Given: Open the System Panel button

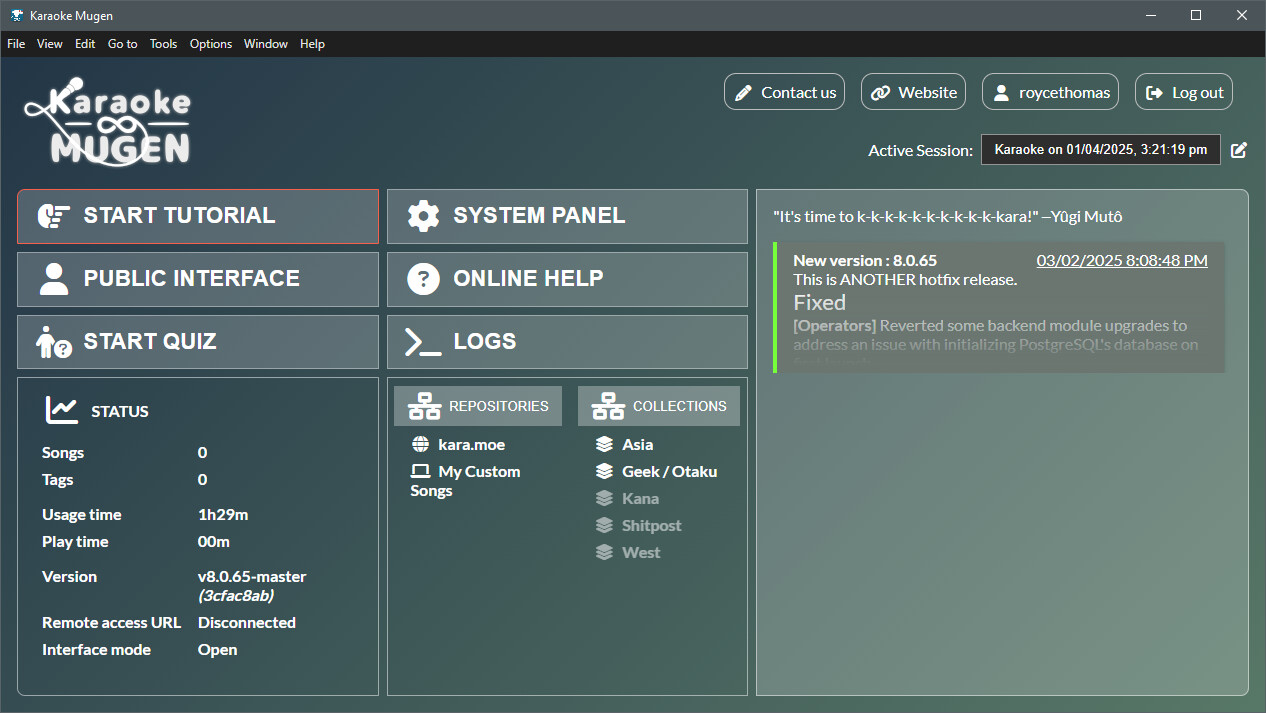Looking at the screenshot, I should point(567,216).
